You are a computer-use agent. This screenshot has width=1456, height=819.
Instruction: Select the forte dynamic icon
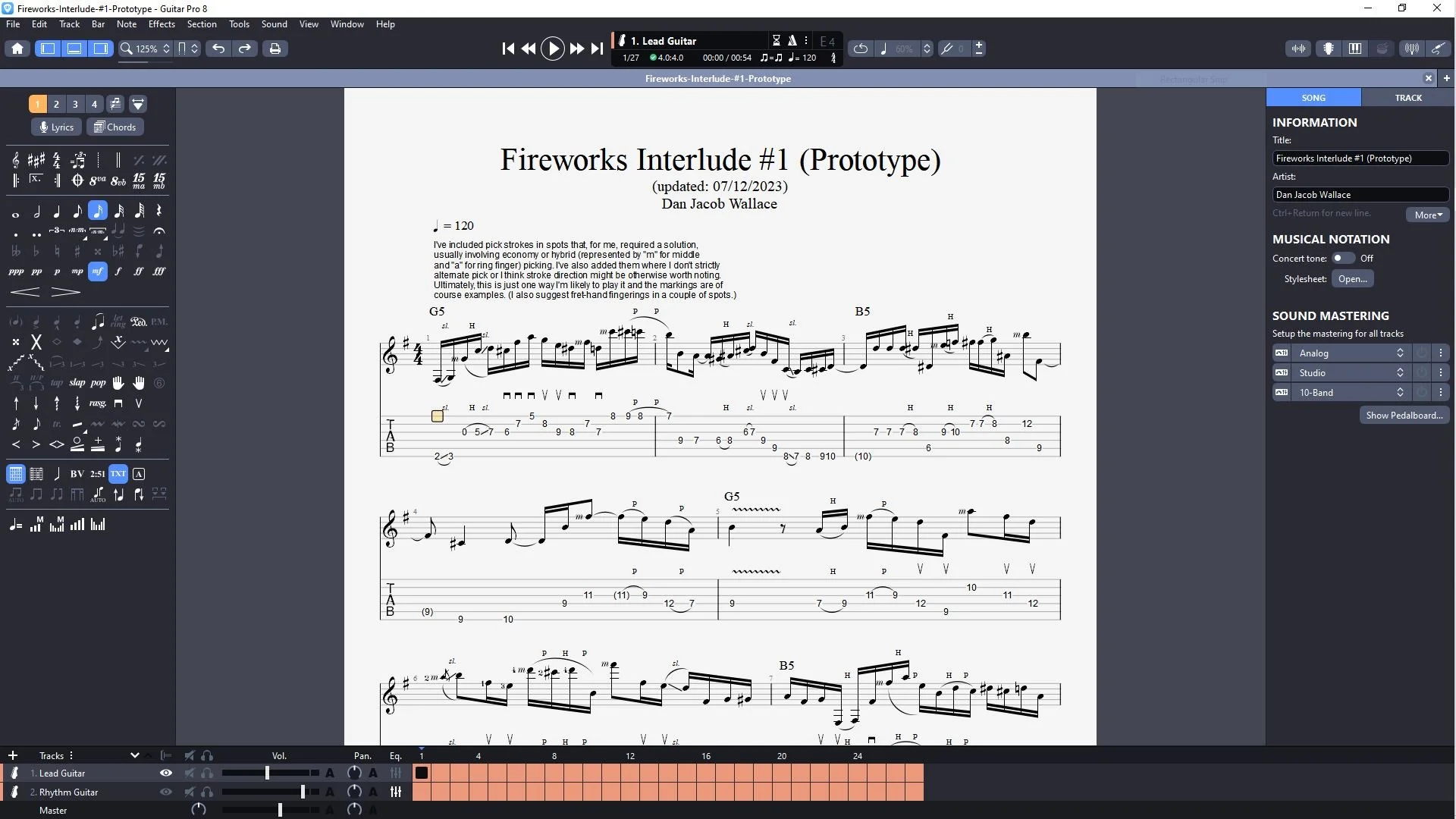pyautogui.click(x=118, y=271)
